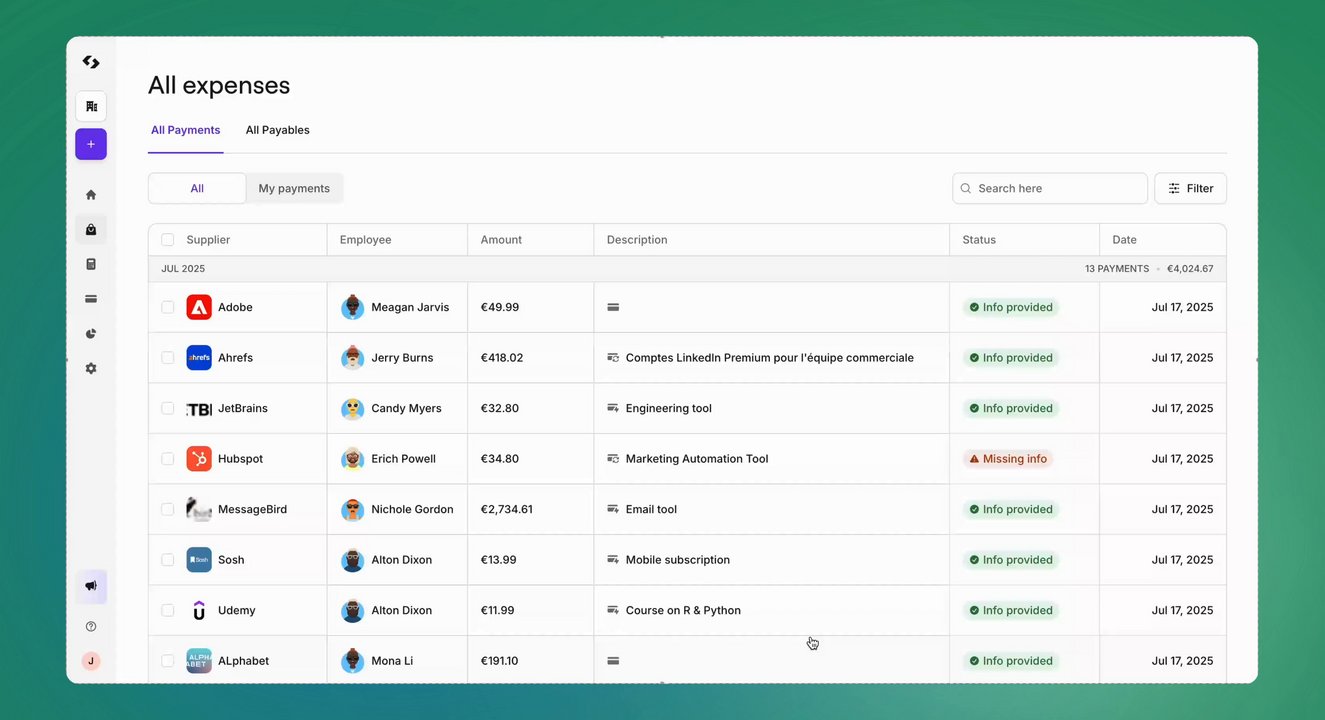
Task: Check the Adobe row checkbox
Action: coord(168,307)
